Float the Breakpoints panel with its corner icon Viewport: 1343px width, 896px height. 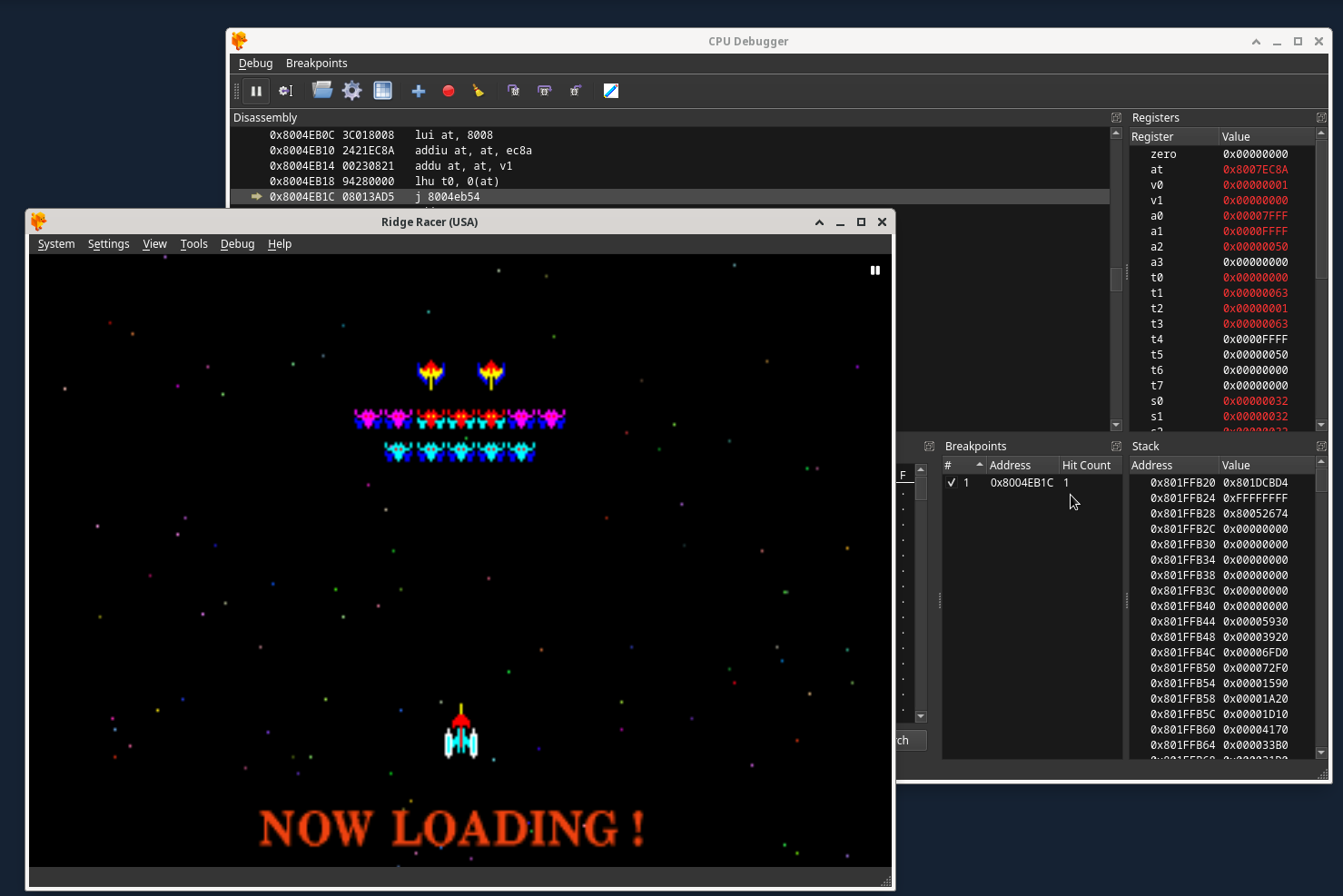pos(1117,447)
